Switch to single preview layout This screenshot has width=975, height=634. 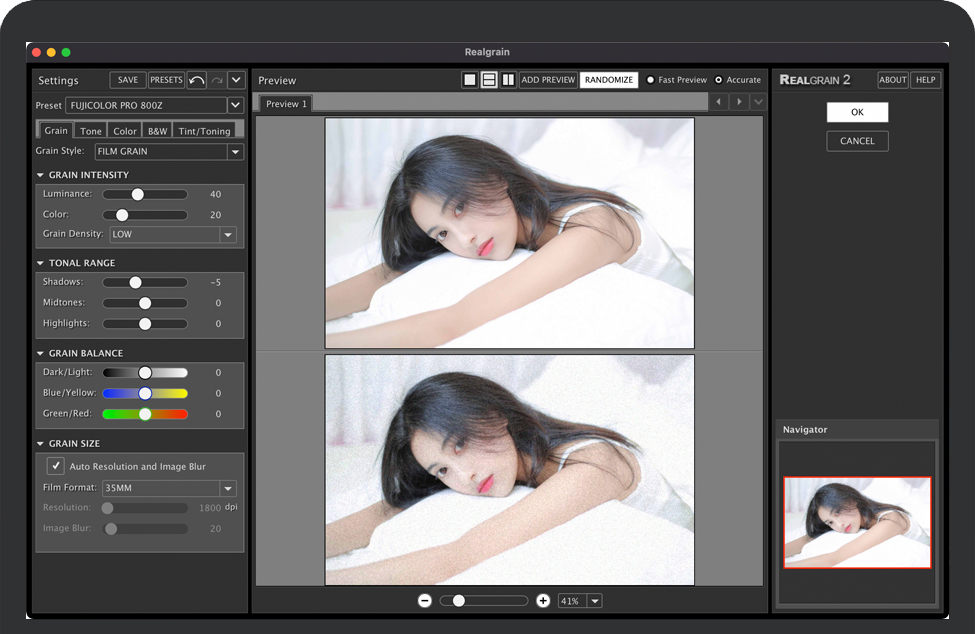(x=469, y=80)
